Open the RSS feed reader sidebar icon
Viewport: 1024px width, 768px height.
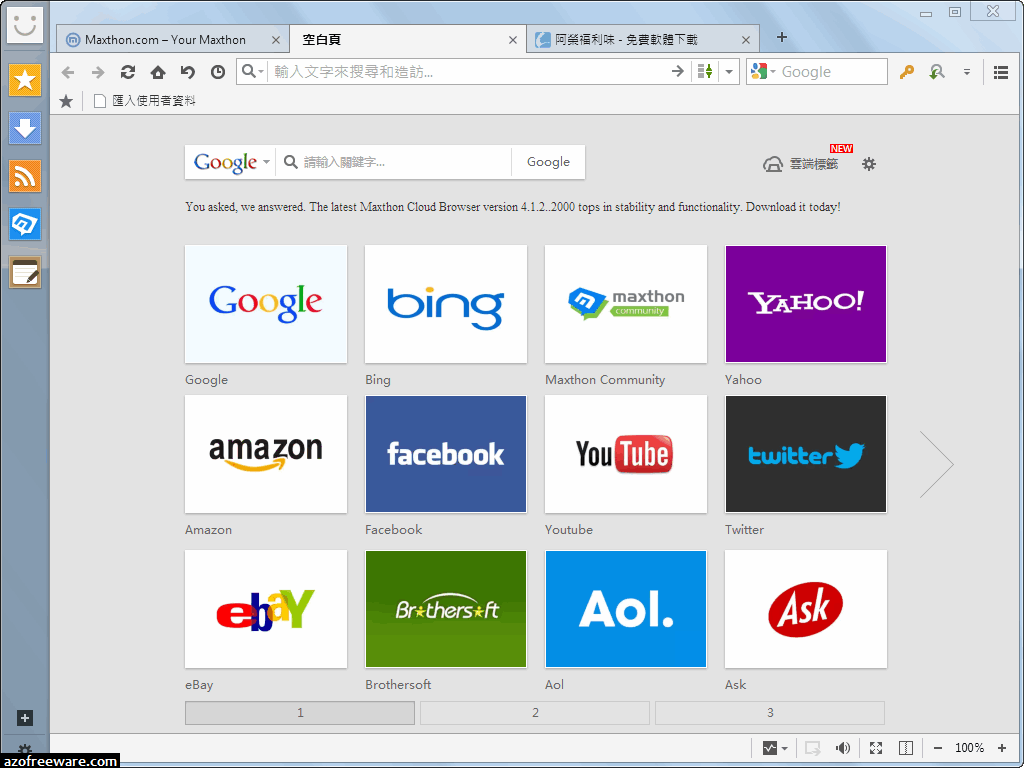pyautogui.click(x=24, y=176)
